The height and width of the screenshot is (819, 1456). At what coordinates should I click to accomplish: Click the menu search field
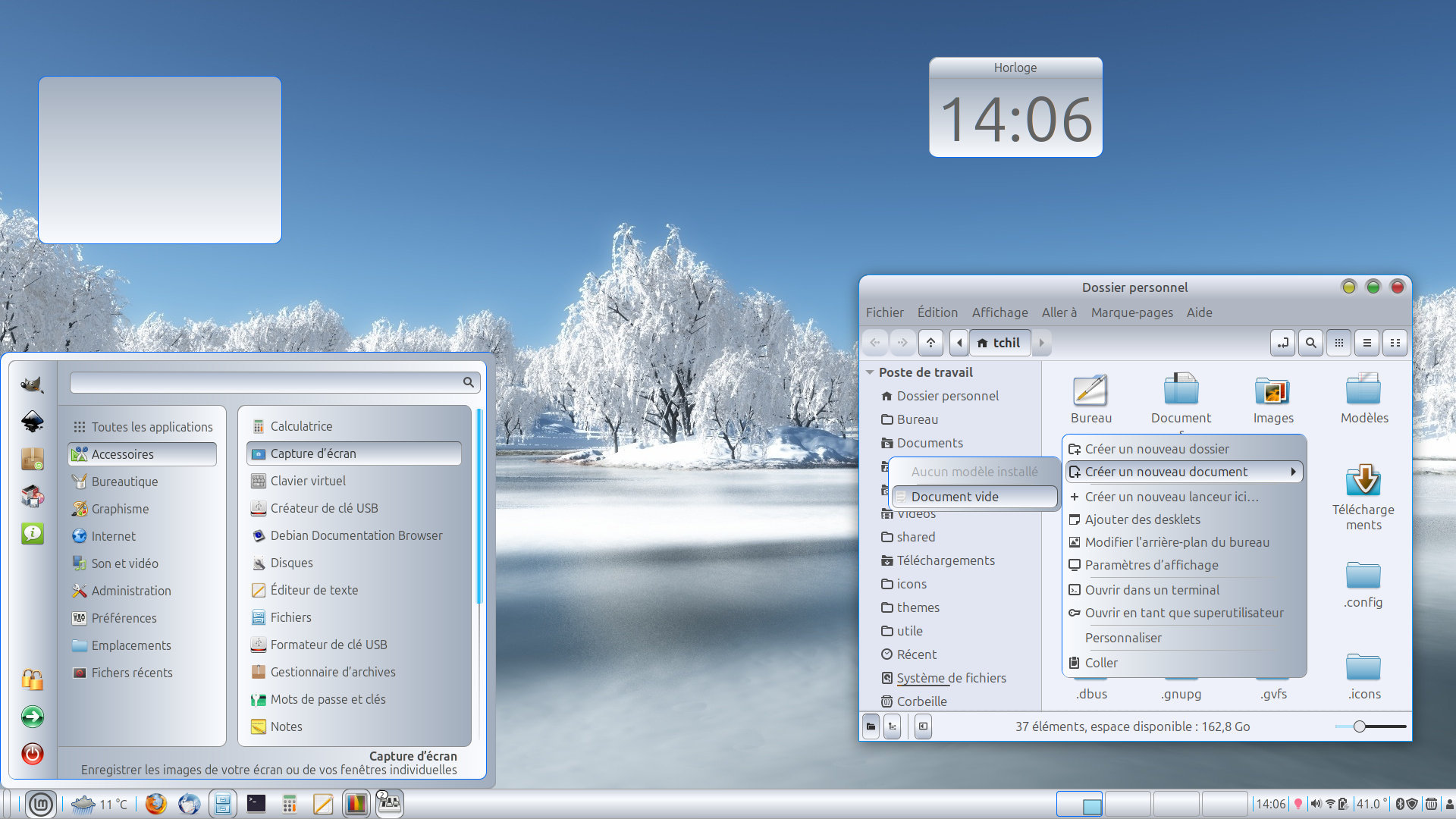pos(275,382)
